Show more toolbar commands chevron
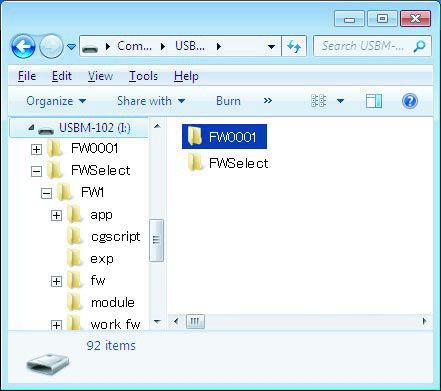Viewport: 441px width, 391px height. pos(268,101)
